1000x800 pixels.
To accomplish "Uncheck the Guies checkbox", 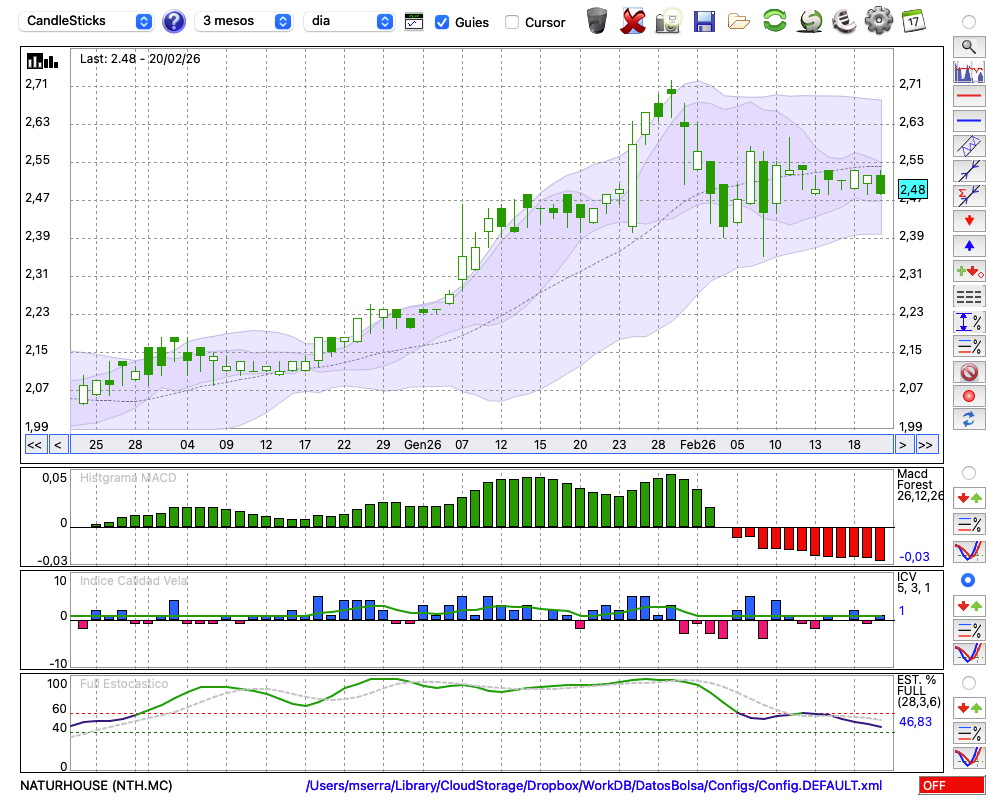I will 442,22.
